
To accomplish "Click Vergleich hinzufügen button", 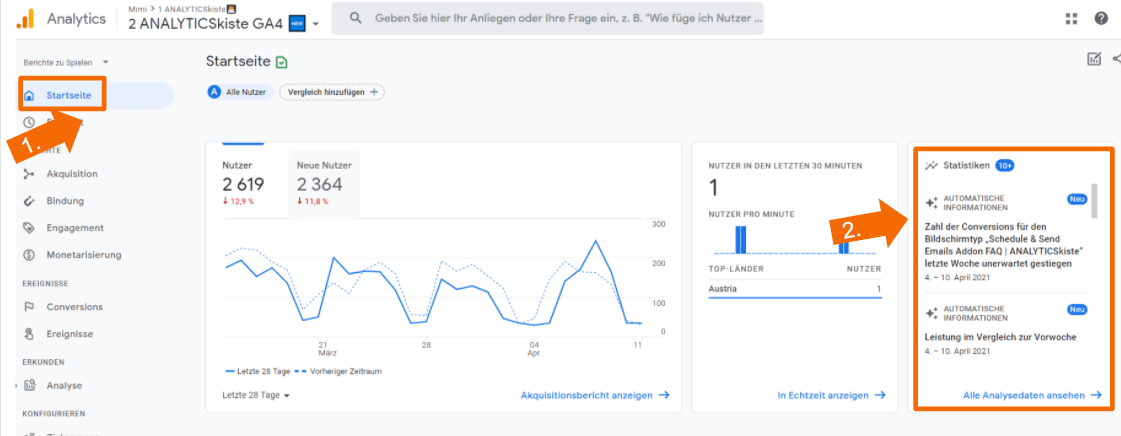I will (x=332, y=92).
